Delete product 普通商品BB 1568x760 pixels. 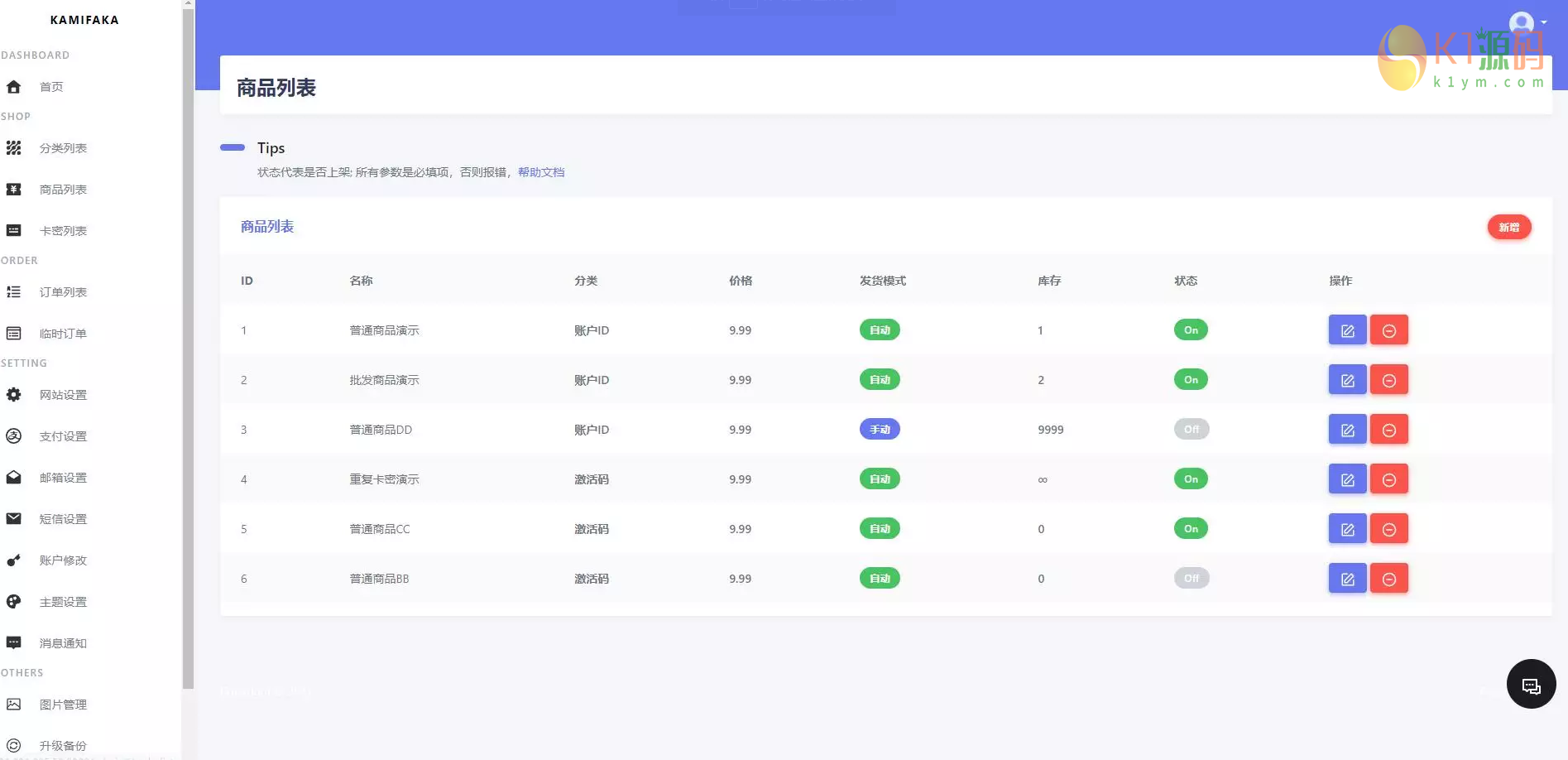pos(1388,579)
